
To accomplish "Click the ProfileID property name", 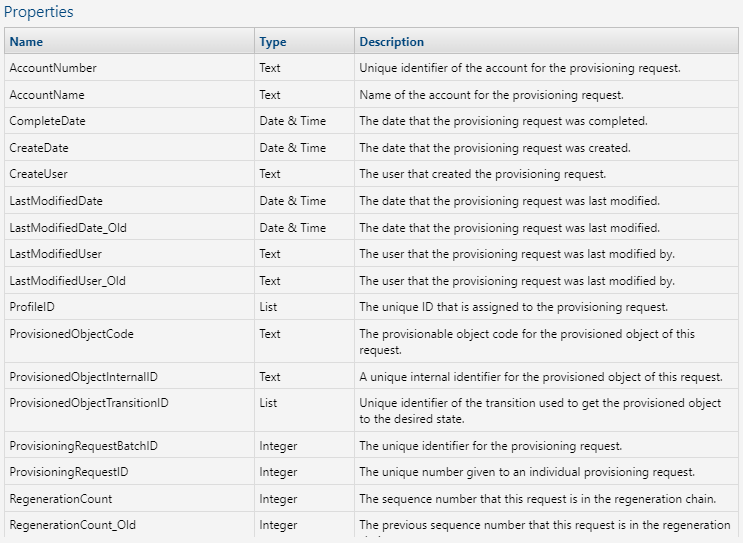I will [32, 307].
